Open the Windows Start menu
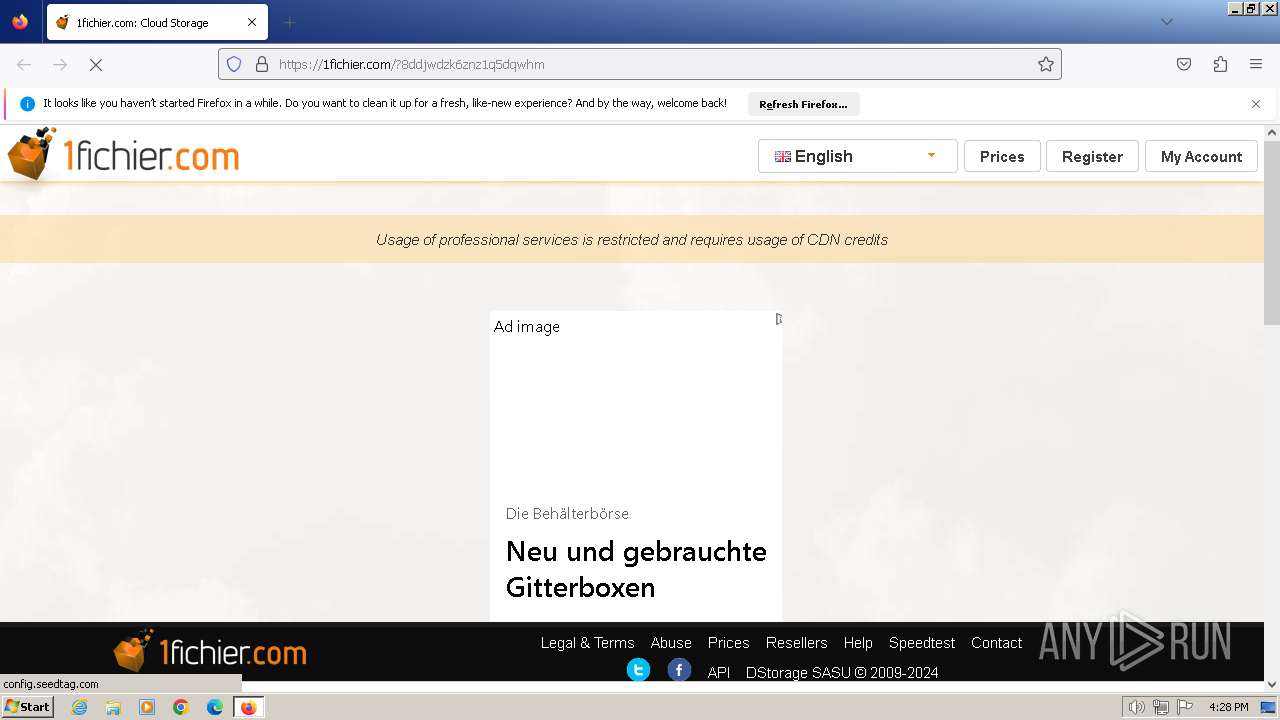Viewport: 1280px width, 720px height. [27, 707]
